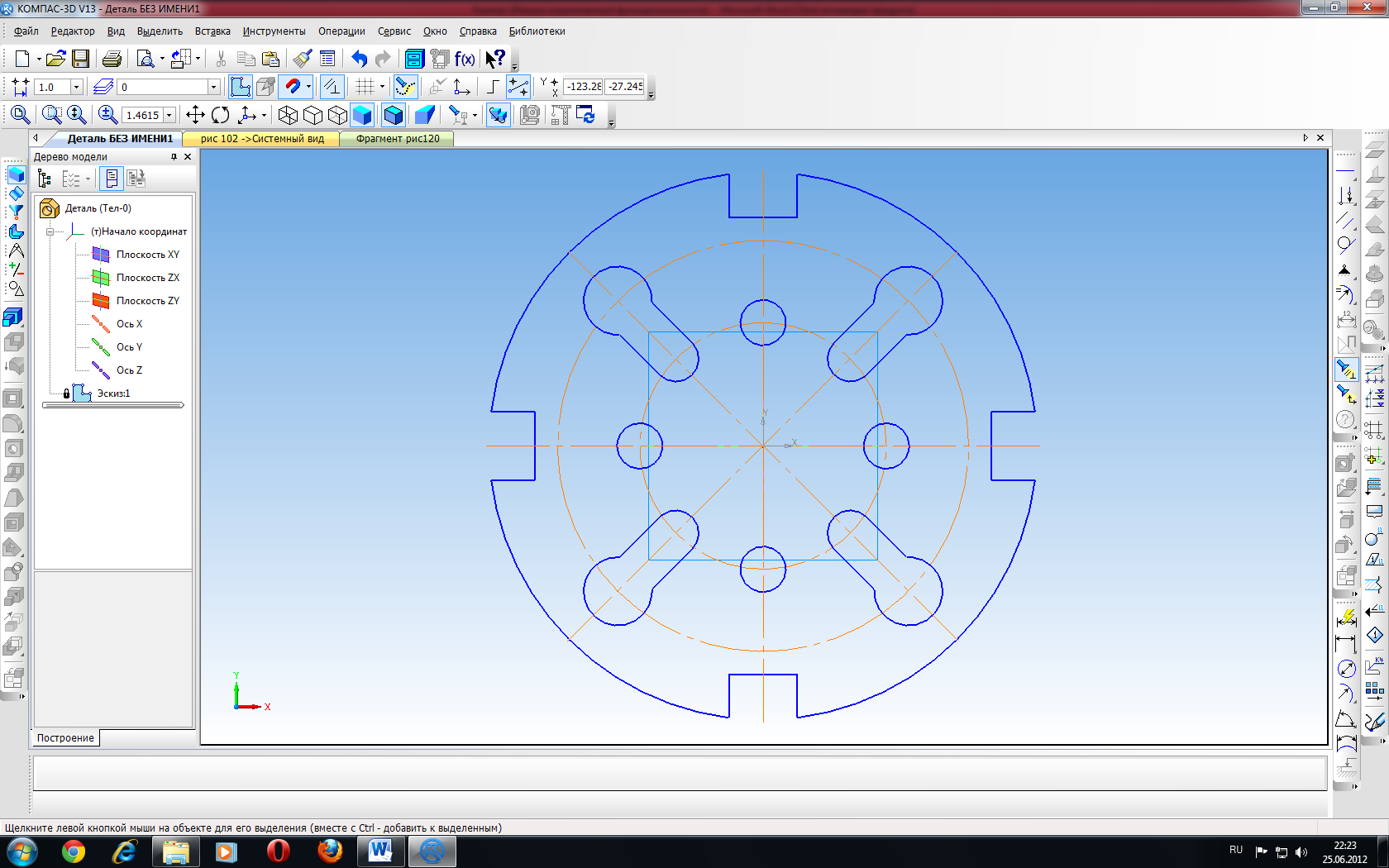Open the layer number 0 dropdown
Viewport: 1389px width, 868px height.
(x=213, y=87)
